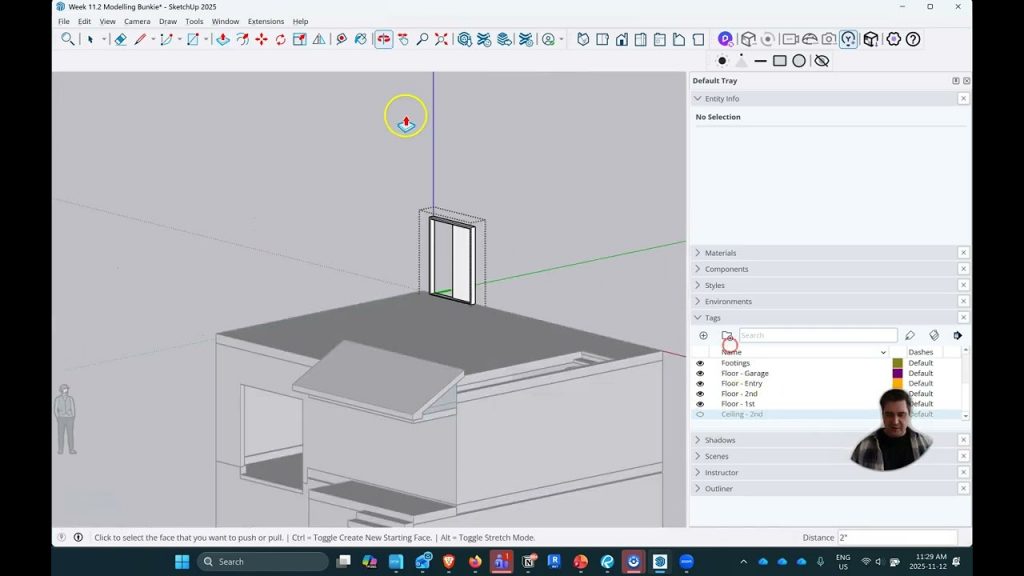Select the Push/Pull tool
Image resolution: width=1024 pixels, height=576 pixels.
tap(222, 39)
